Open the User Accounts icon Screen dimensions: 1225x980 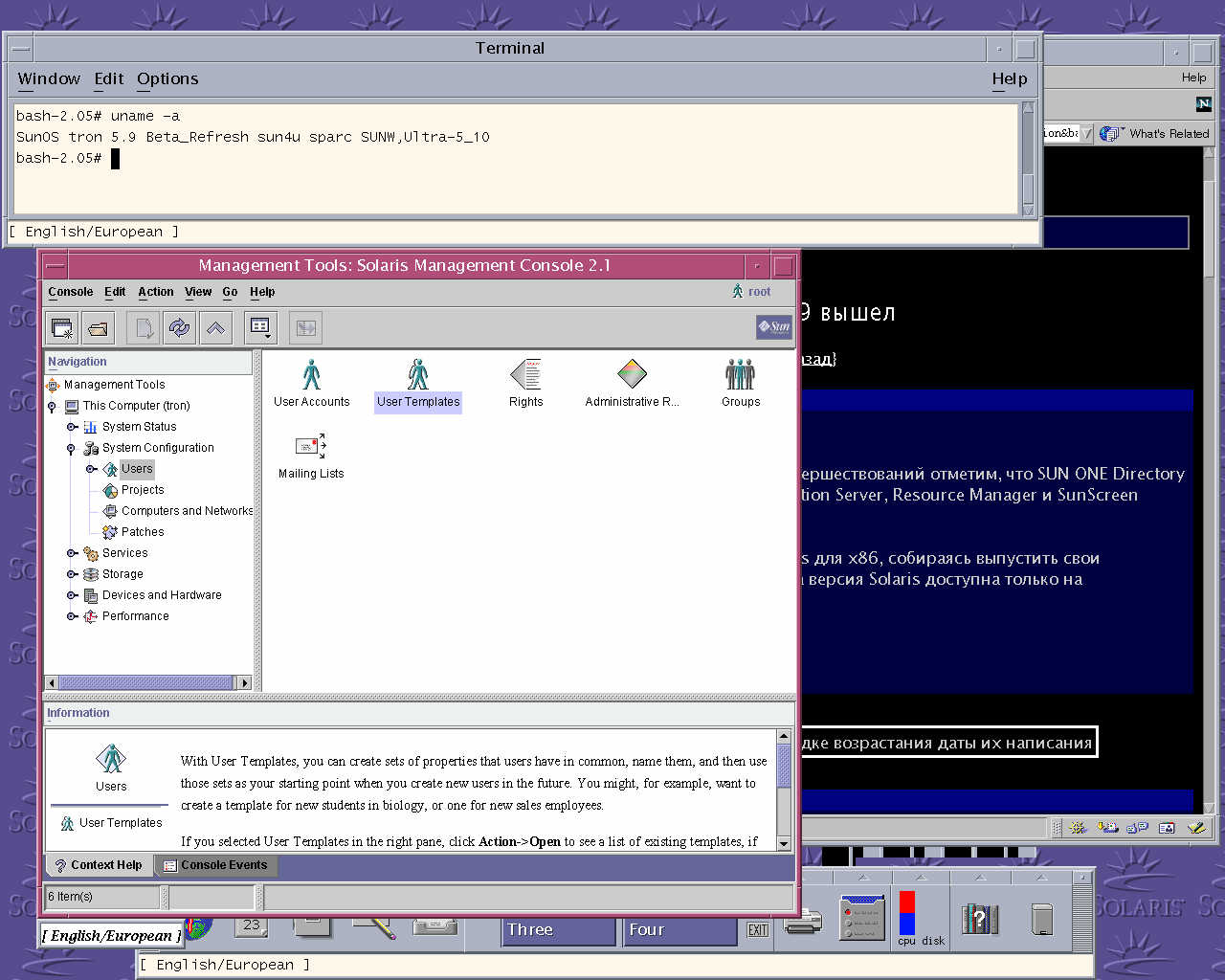[x=311, y=383]
